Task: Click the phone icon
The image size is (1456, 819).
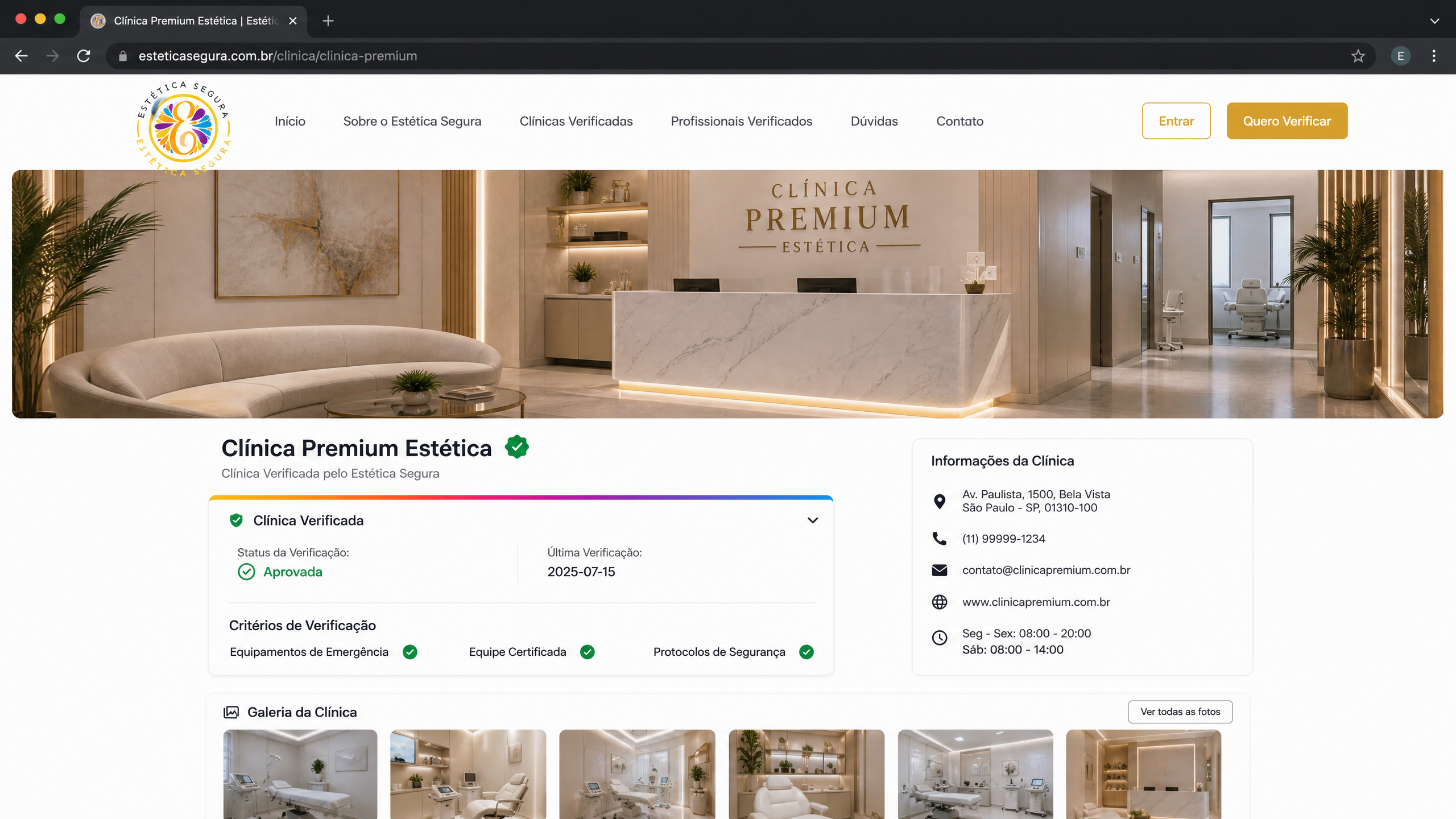Action: tap(940, 539)
